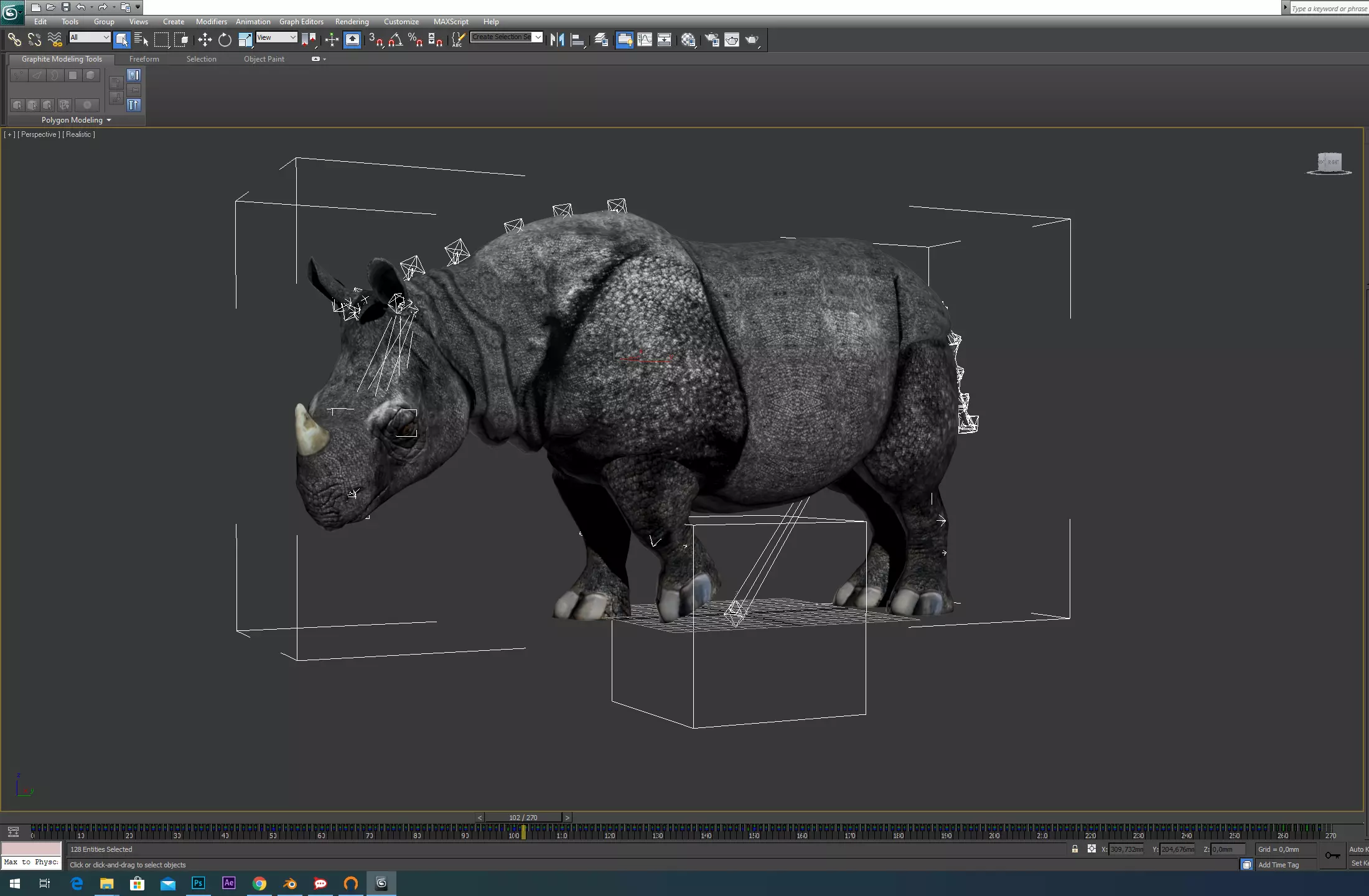
Task: Click the Select and Link chain icon
Action: pyautogui.click(x=14, y=40)
